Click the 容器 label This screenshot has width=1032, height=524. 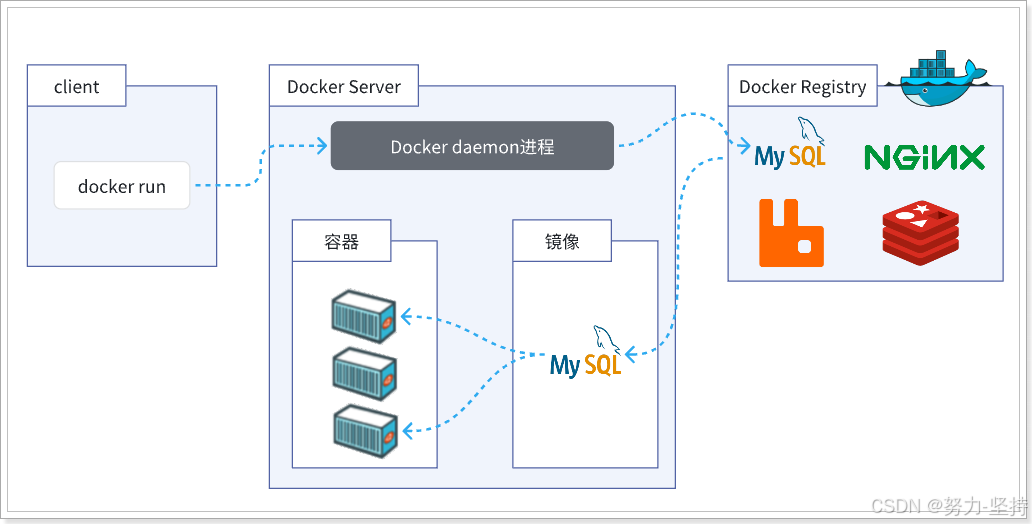(342, 241)
